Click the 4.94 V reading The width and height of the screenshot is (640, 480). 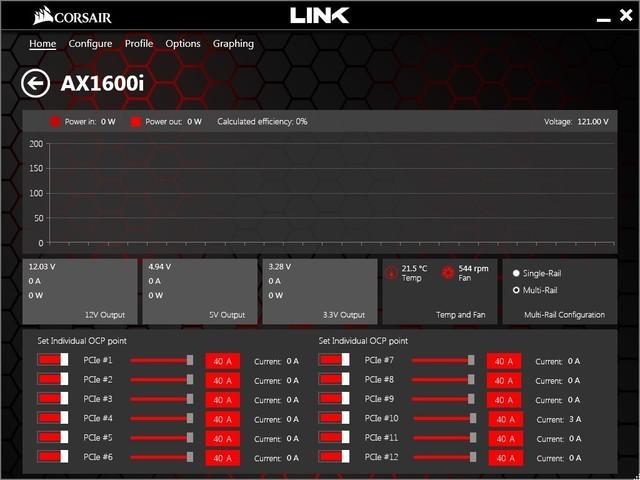pos(160,267)
